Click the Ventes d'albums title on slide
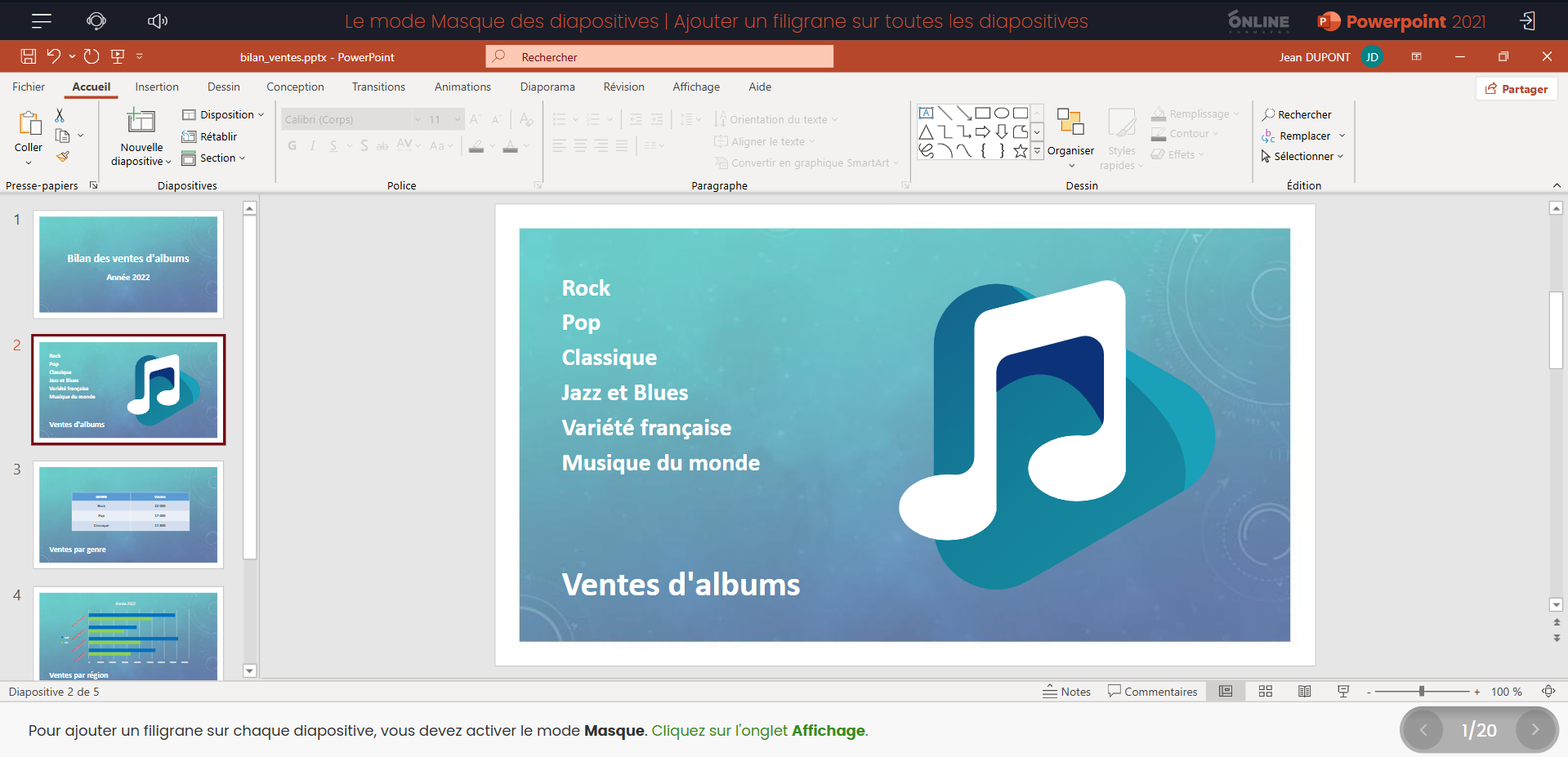1568x757 pixels. tap(681, 585)
